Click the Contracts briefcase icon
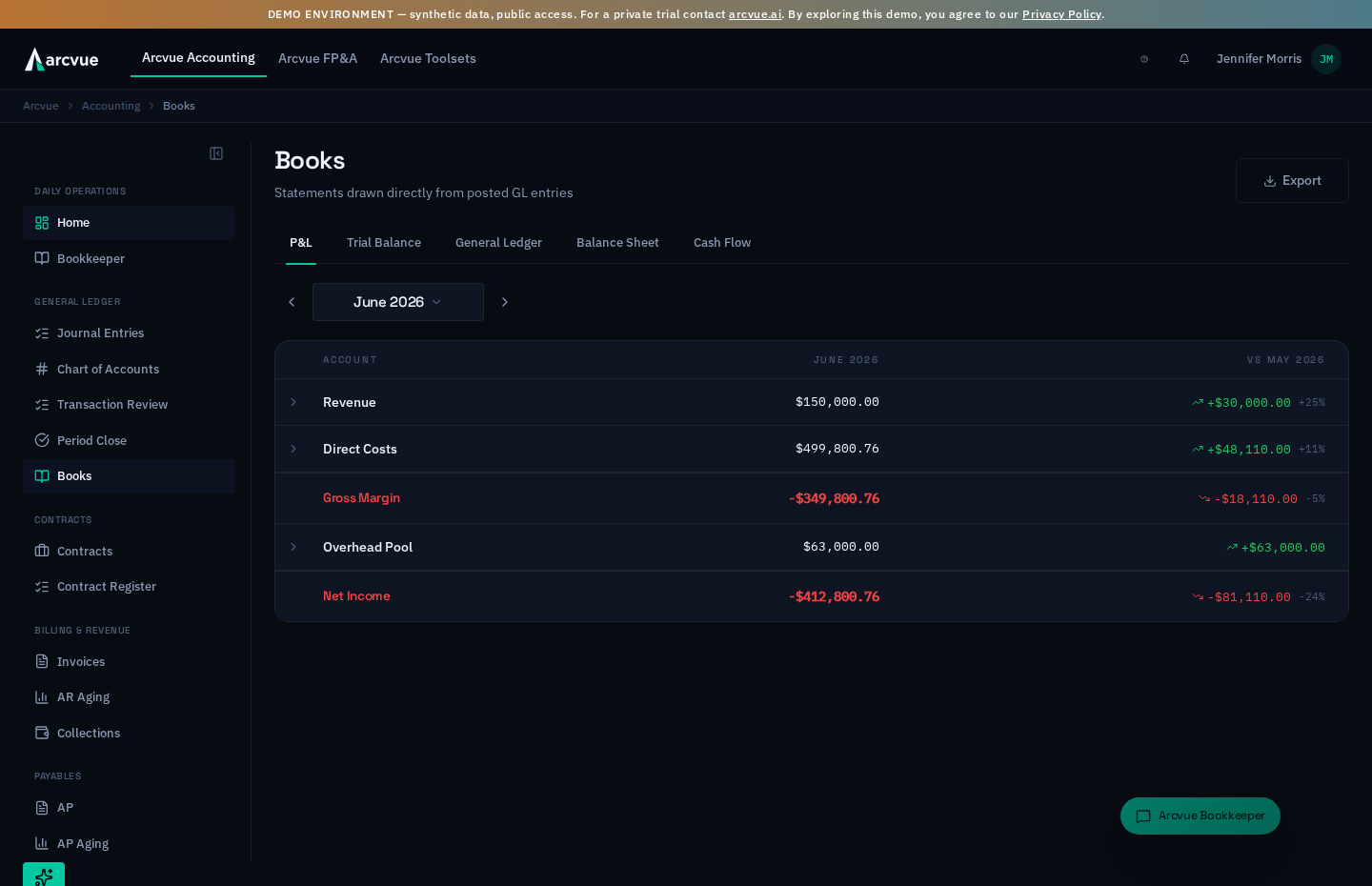Screen dimensions: 1372x886 tap(42, 551)
